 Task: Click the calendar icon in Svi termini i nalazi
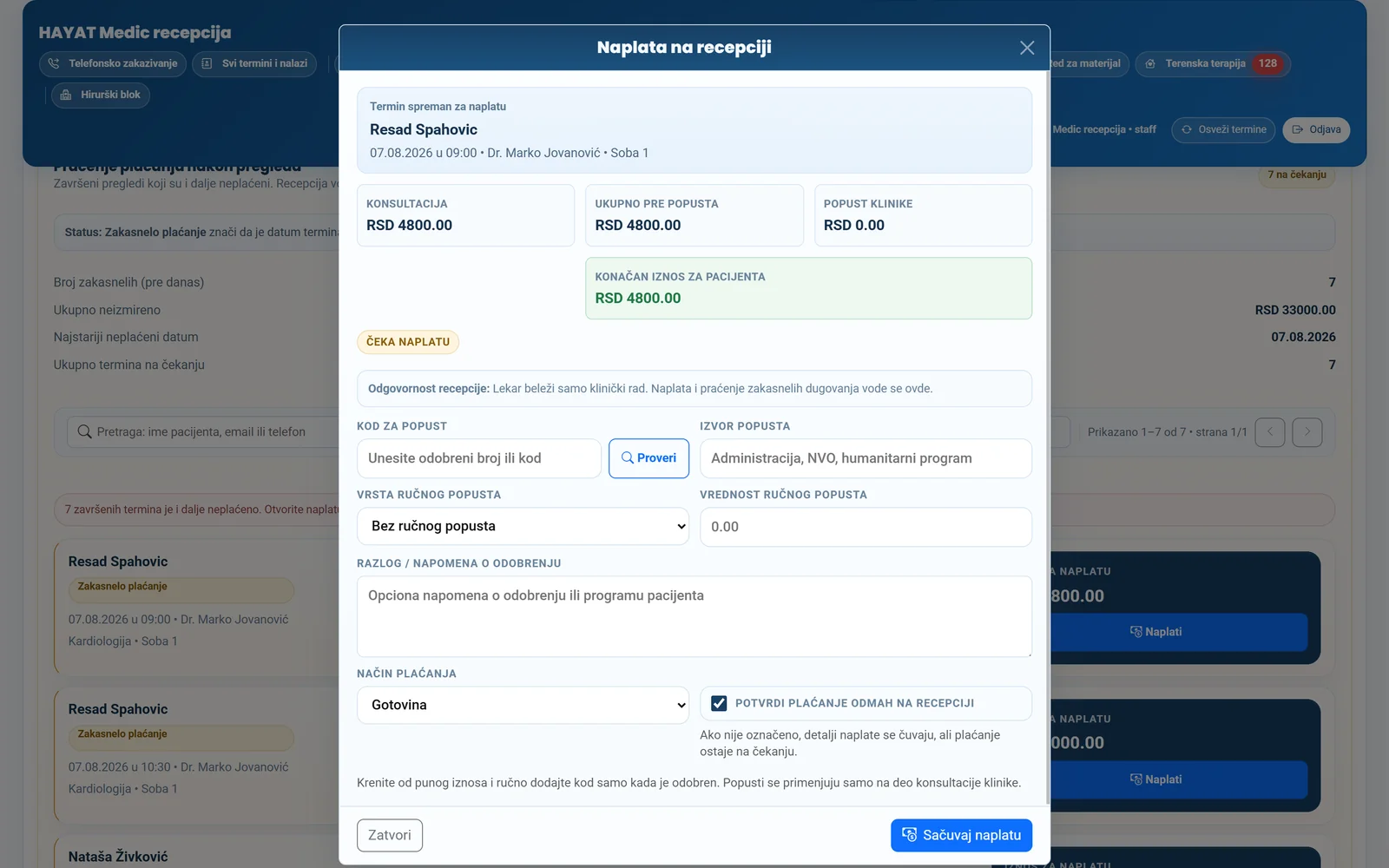click(207, 63)
